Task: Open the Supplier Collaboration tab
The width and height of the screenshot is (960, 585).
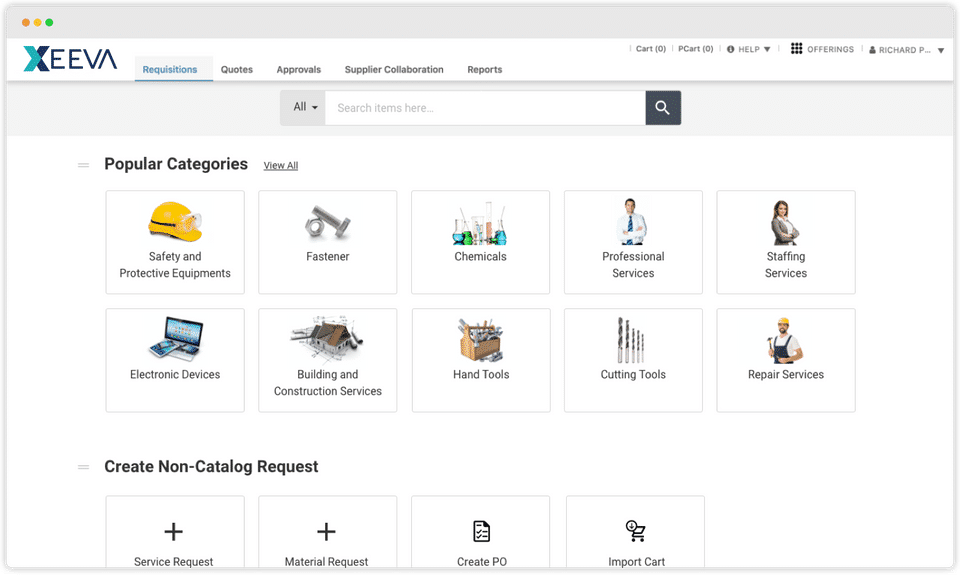Action: pyautogui.click(x=394, y=70)
